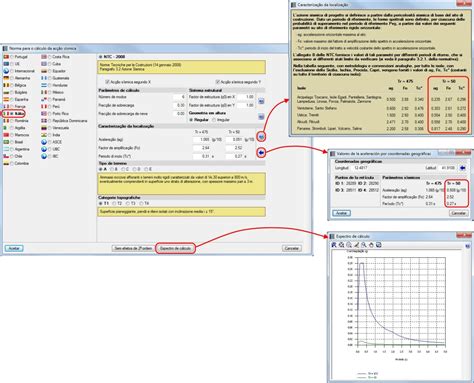474x383 pixels.
Task: Click Aceitar in the coordinates dialog
Action: (x=341, y=213)
